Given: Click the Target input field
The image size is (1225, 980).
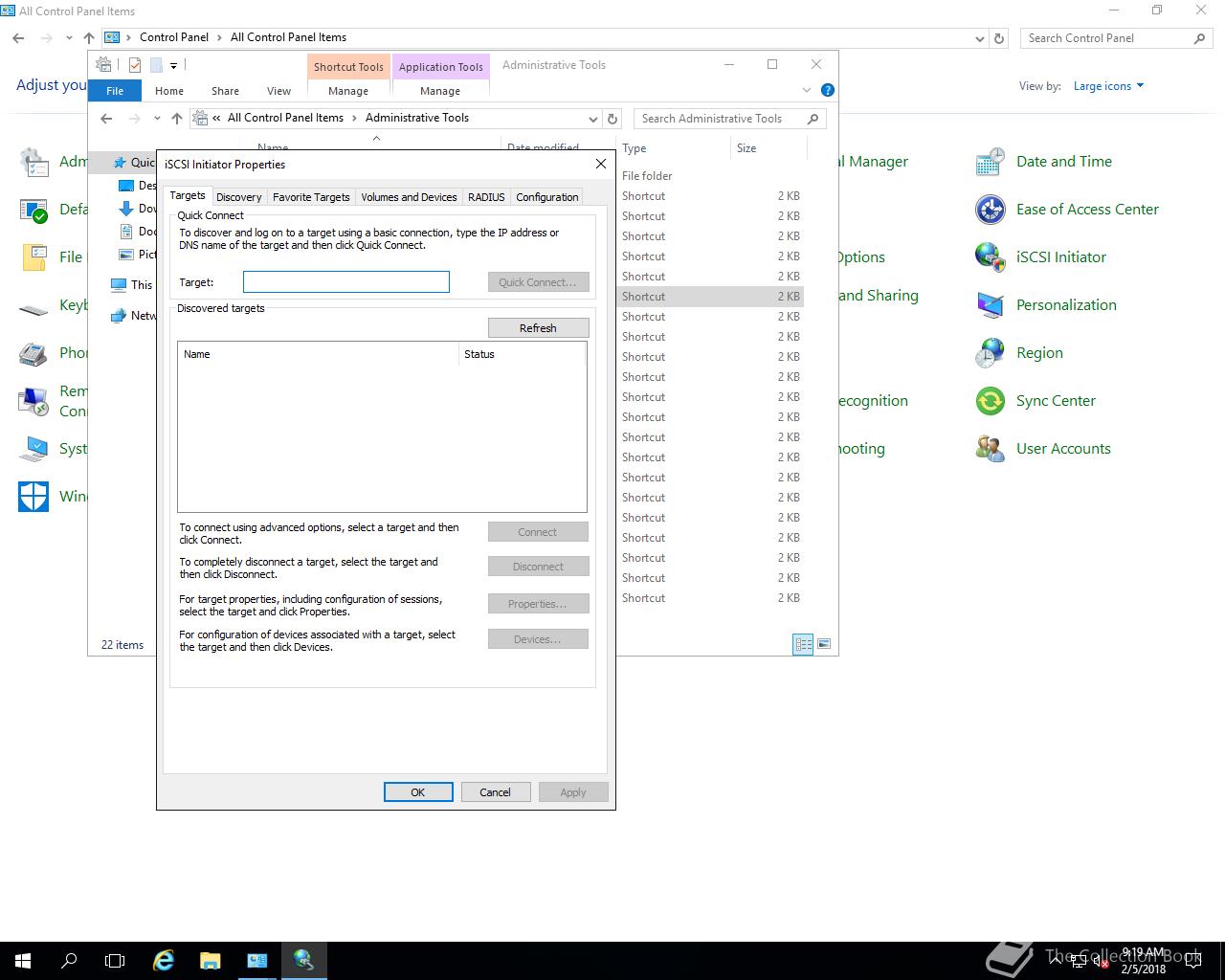Looking at the screenshot, I should coord(346,281).
